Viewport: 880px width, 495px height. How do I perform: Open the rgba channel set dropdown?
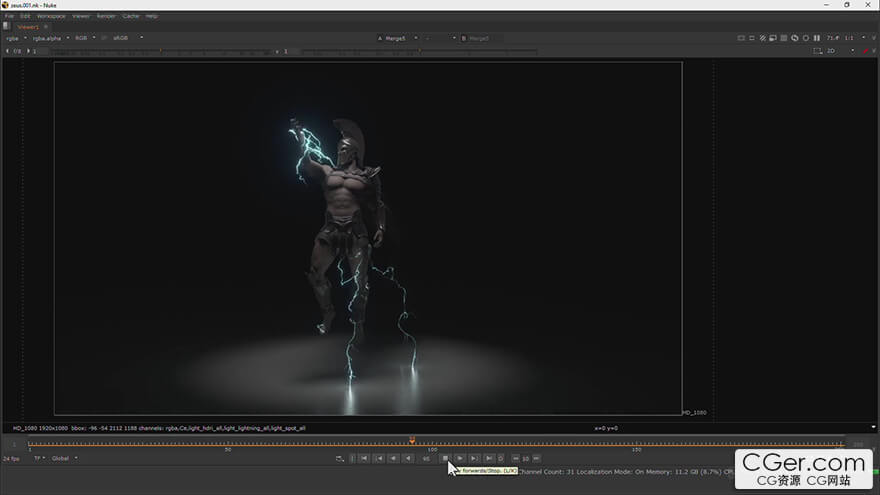point(16,38)
